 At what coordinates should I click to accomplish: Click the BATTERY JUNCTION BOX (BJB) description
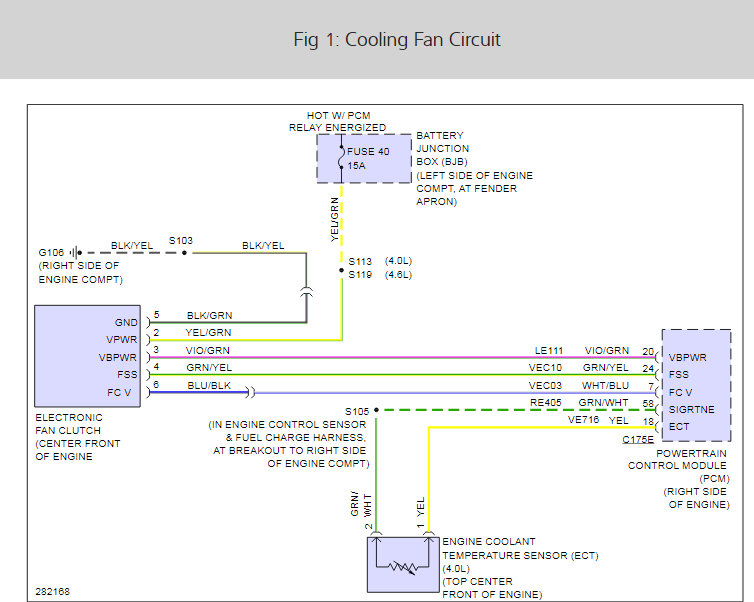(474, 168)
